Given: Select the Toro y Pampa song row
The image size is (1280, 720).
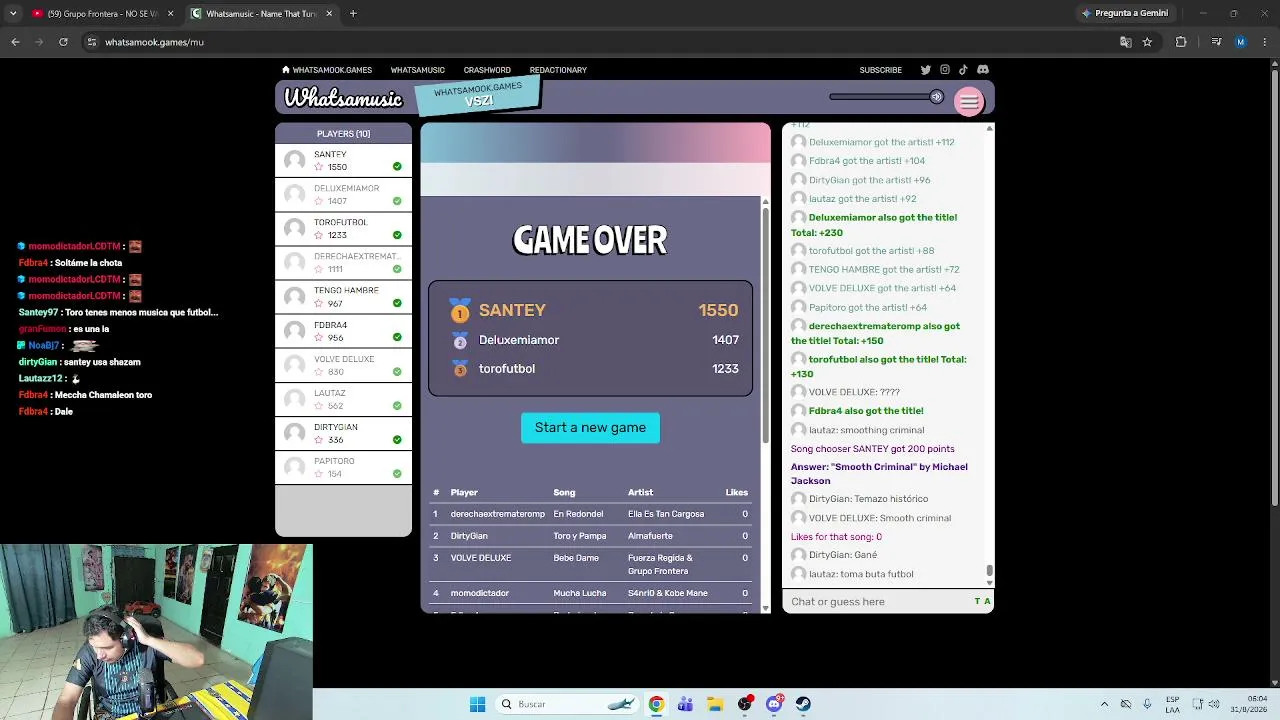Looking at the screenshot, I should [590, 536].
